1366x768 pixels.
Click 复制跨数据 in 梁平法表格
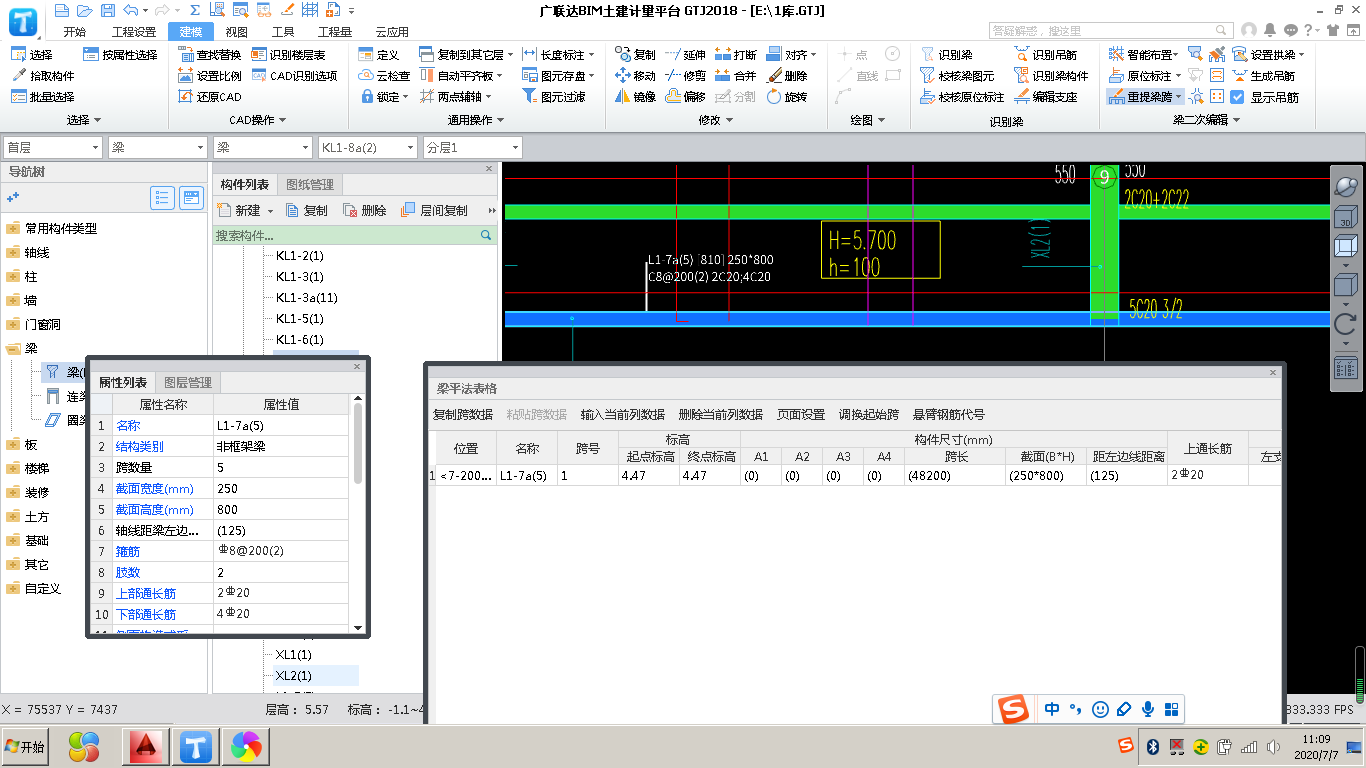[462, 415]
